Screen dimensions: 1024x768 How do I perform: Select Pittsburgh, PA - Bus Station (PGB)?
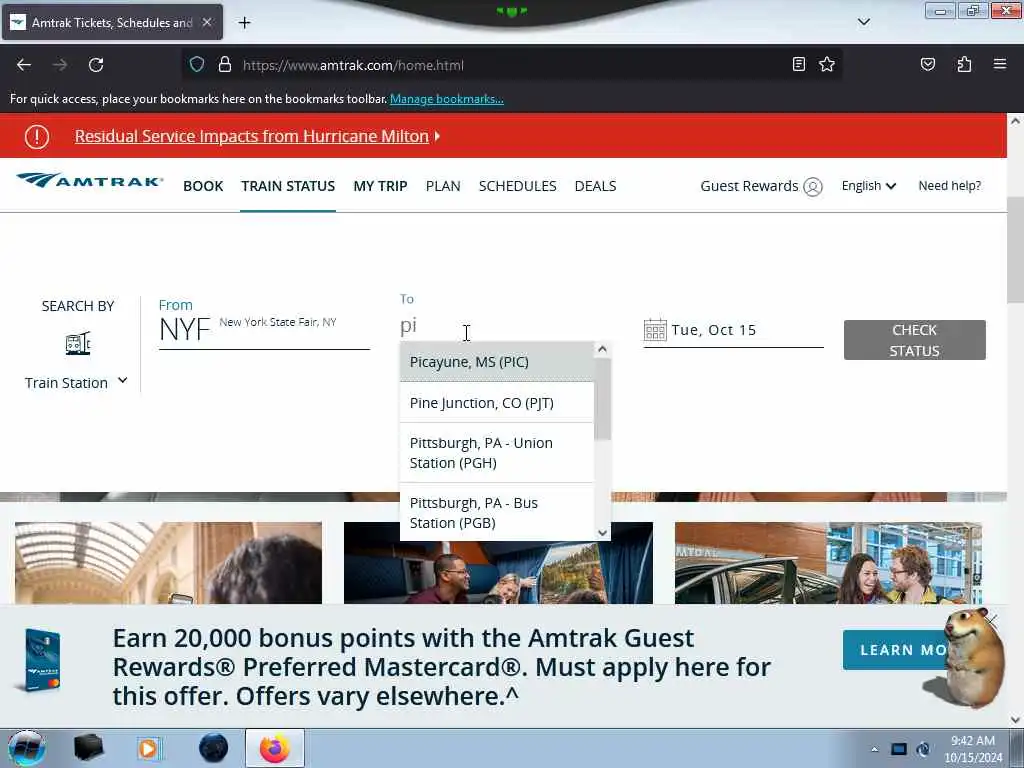coord(497,513)
